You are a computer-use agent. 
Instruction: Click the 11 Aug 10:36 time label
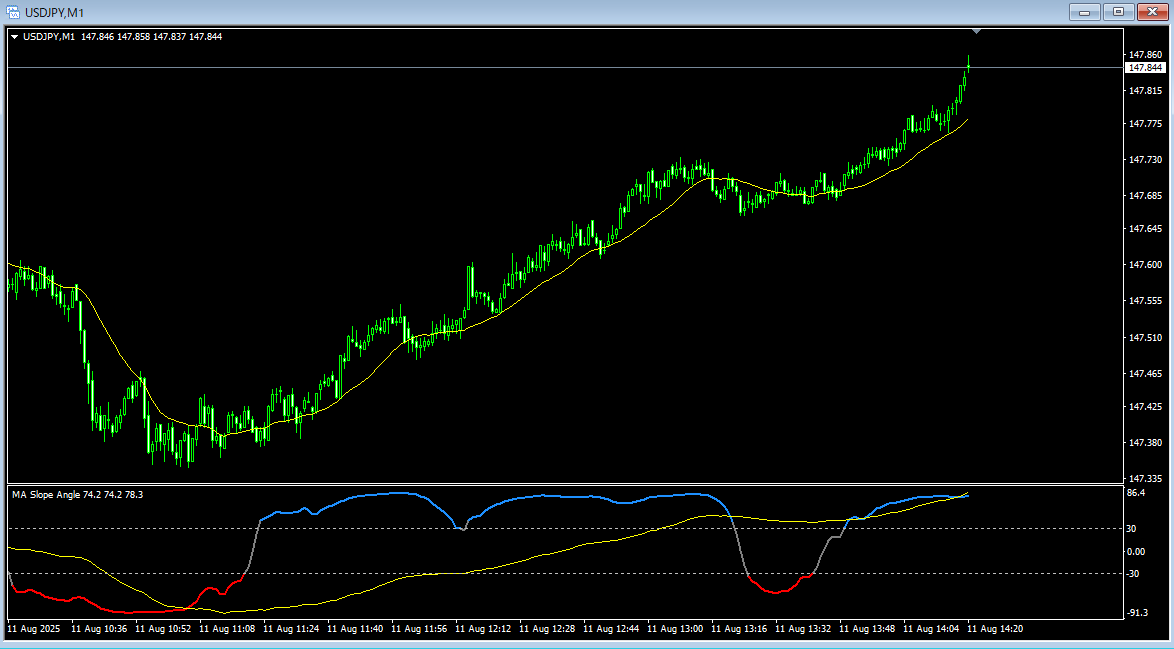click(99, 630)
